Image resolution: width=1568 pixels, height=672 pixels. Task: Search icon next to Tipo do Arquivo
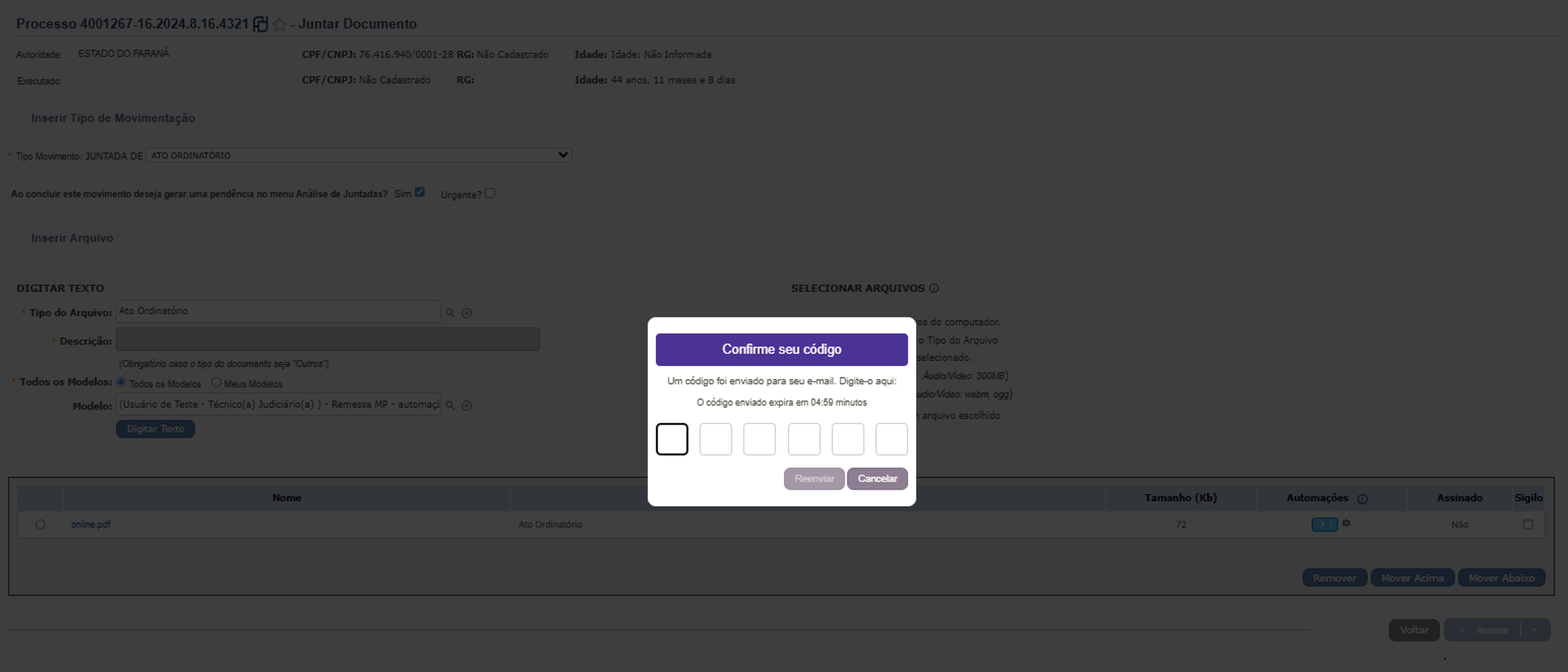pos(450,313)
